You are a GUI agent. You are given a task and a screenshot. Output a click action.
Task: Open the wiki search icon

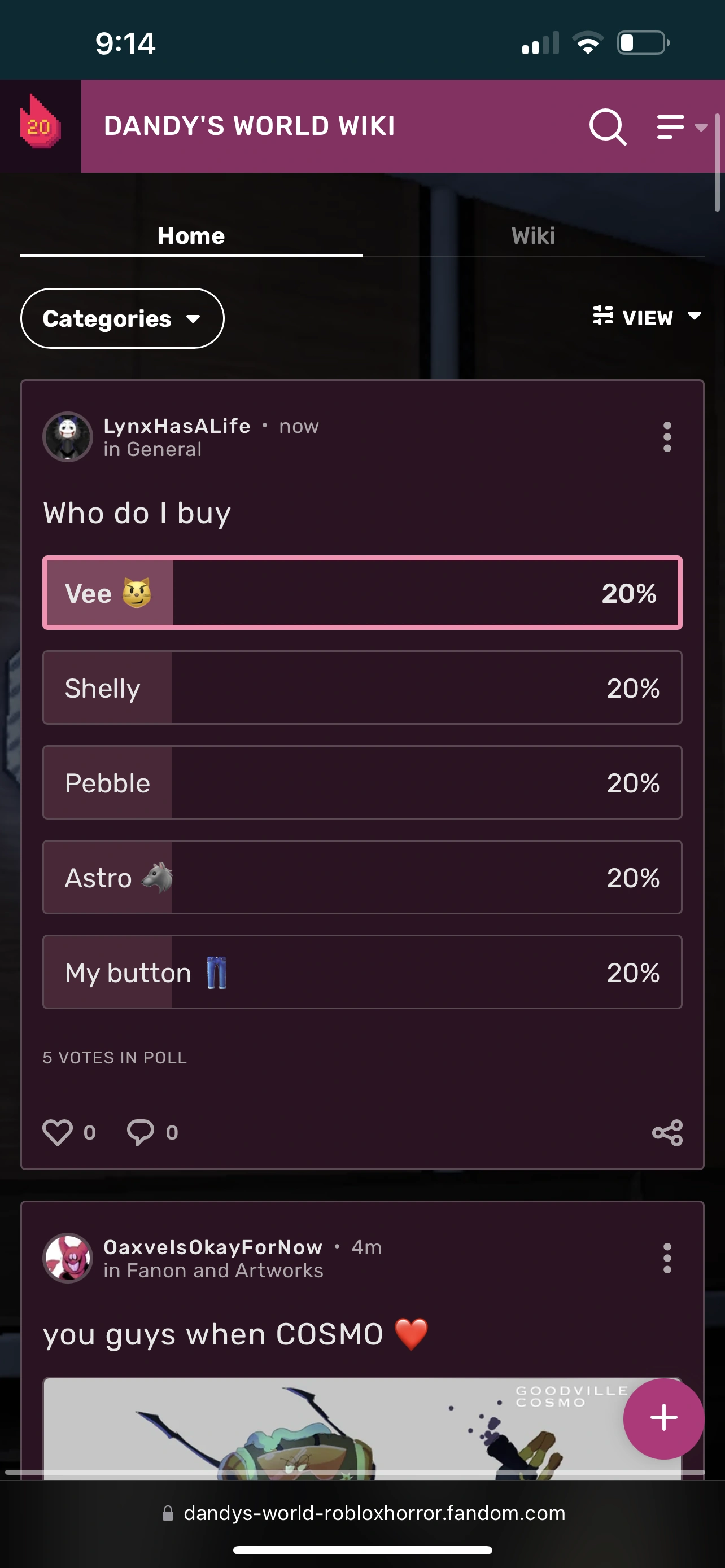pos(607,126)
